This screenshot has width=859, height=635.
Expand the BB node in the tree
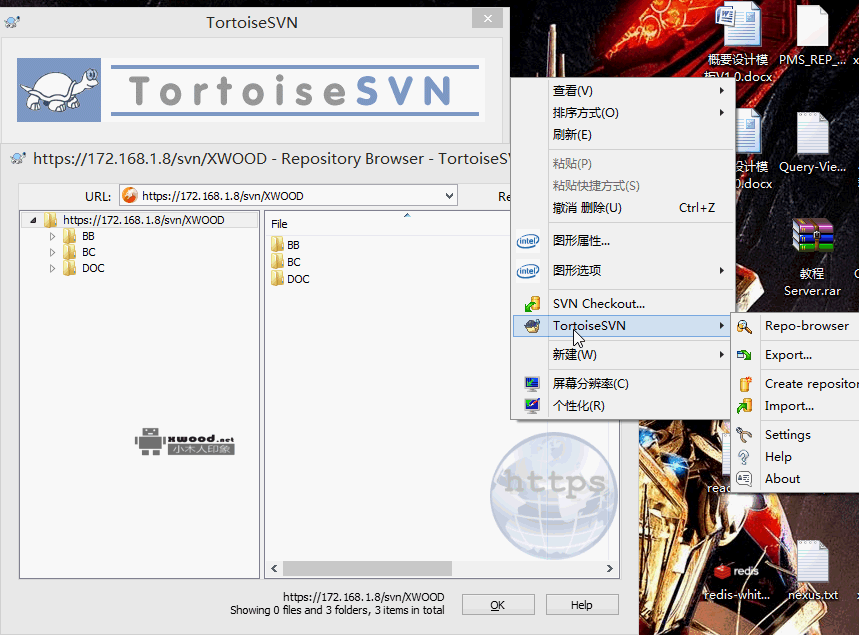point(53,236)
